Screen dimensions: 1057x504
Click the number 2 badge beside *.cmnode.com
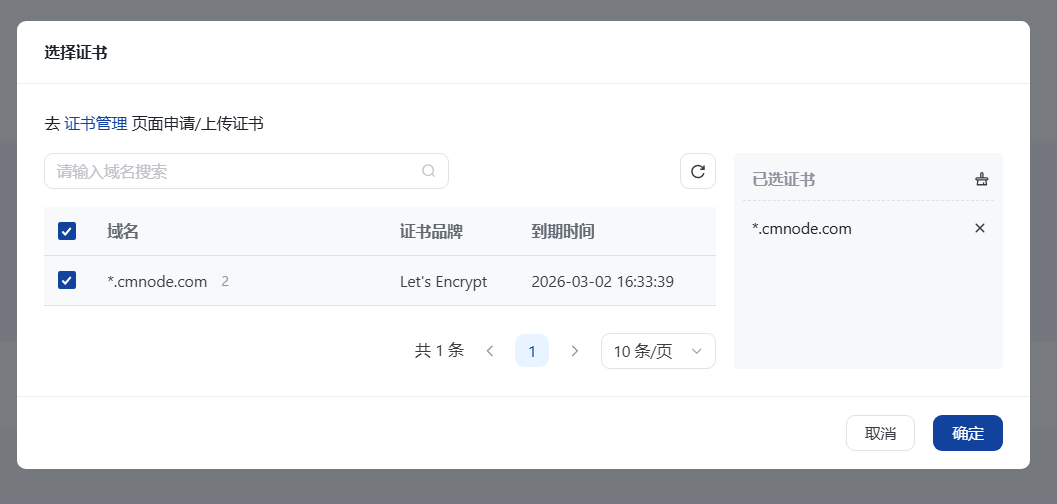[225, 282]
